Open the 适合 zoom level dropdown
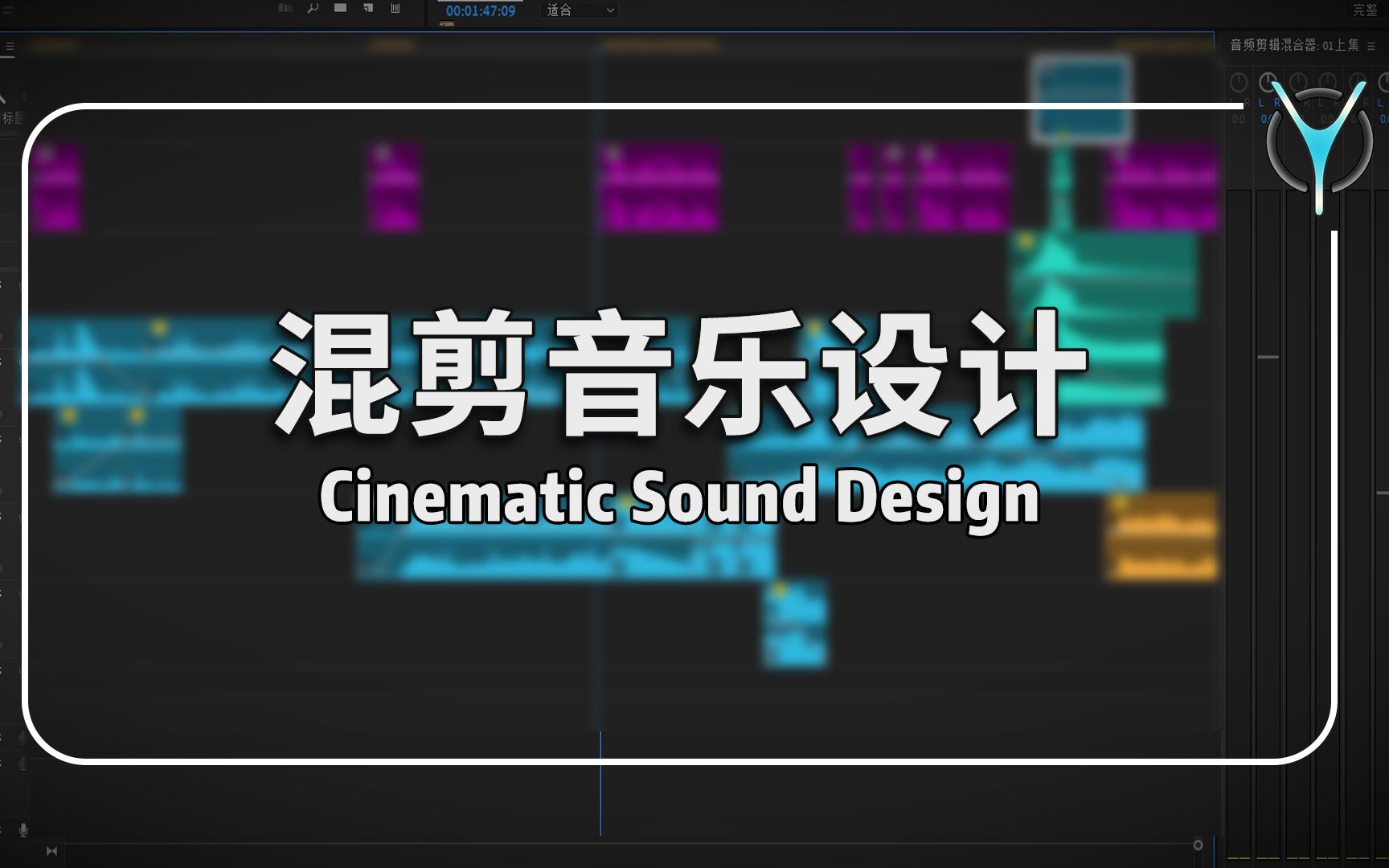Viewport: 1389px width, 868px height. click(x=580, y=10)
